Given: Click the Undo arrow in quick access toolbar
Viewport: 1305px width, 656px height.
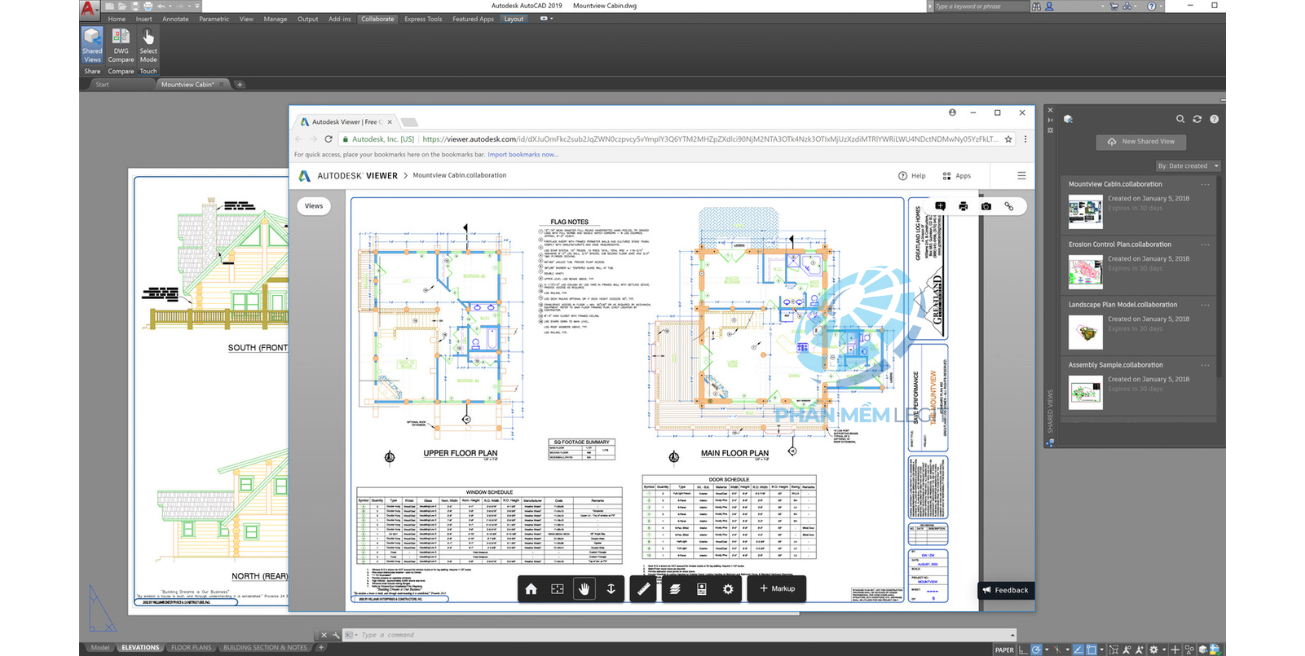Looking at the screenshot, I should click(x=162, y=6).
